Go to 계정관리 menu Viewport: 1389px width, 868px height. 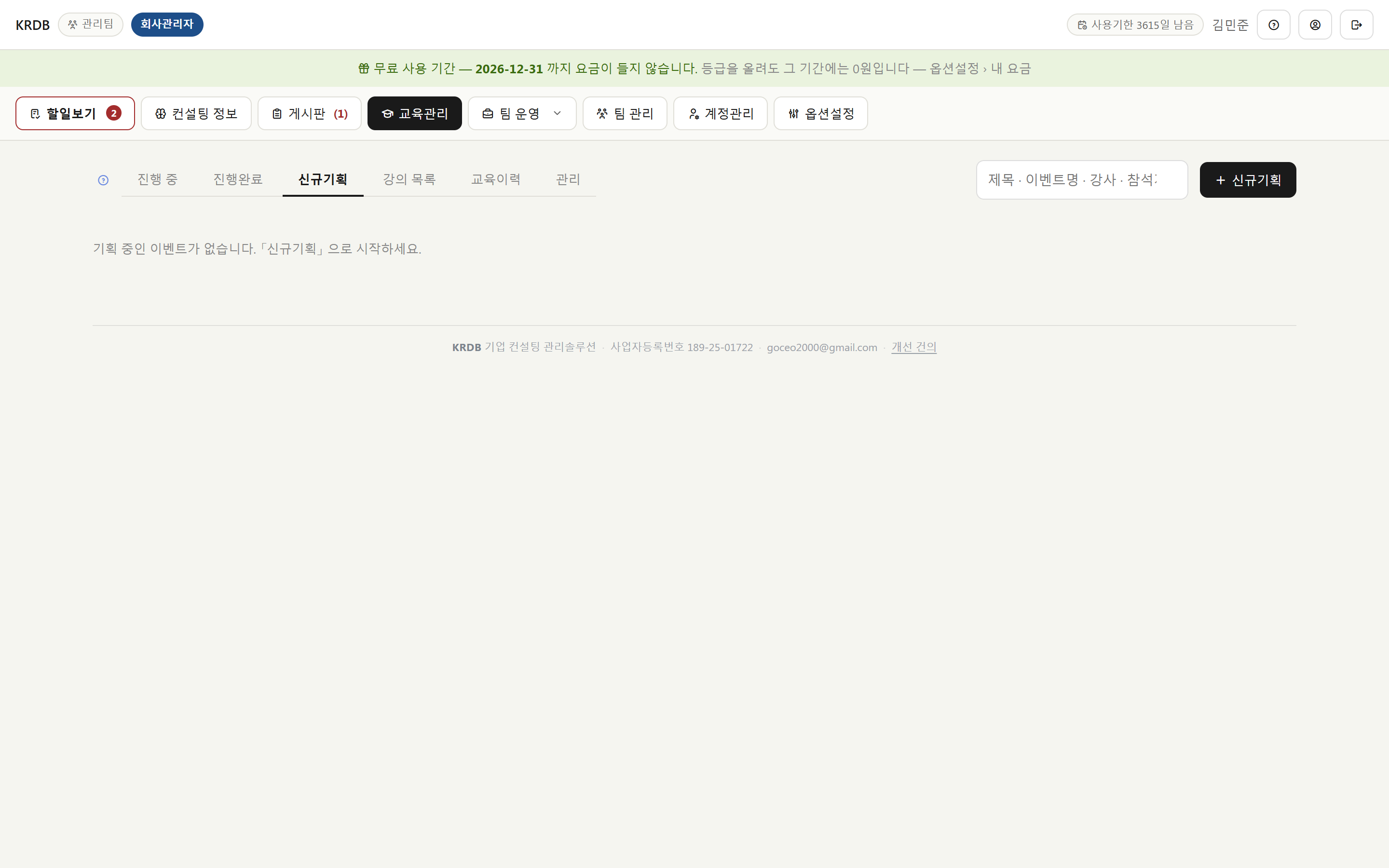720,113
